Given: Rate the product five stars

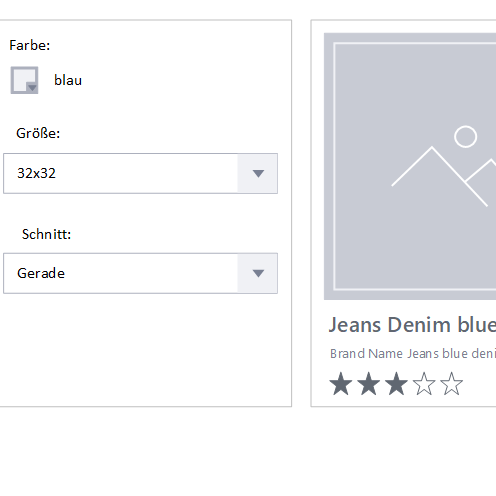Looking at the screenshot, I should 451,384.
